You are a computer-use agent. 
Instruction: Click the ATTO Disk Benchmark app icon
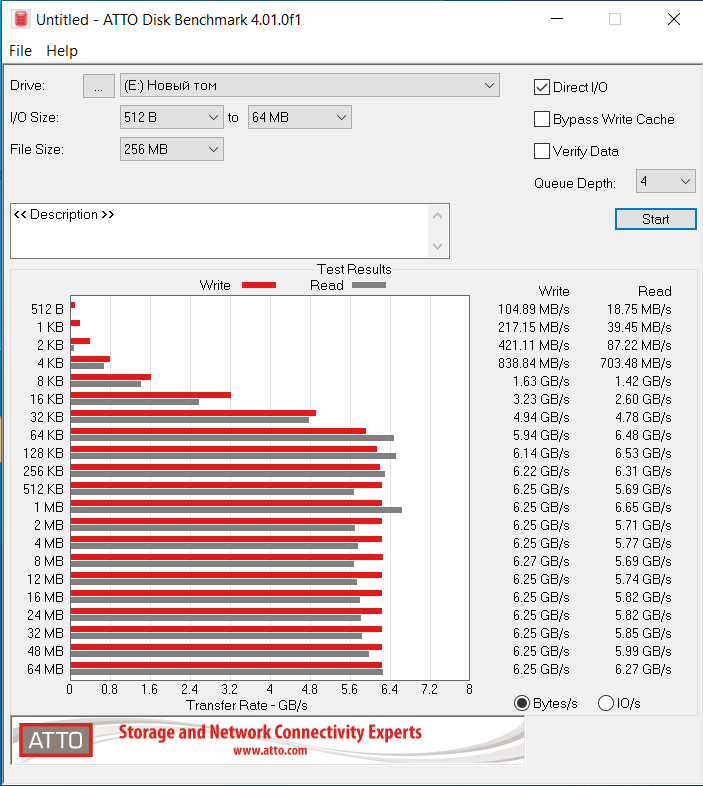[21, 19]
